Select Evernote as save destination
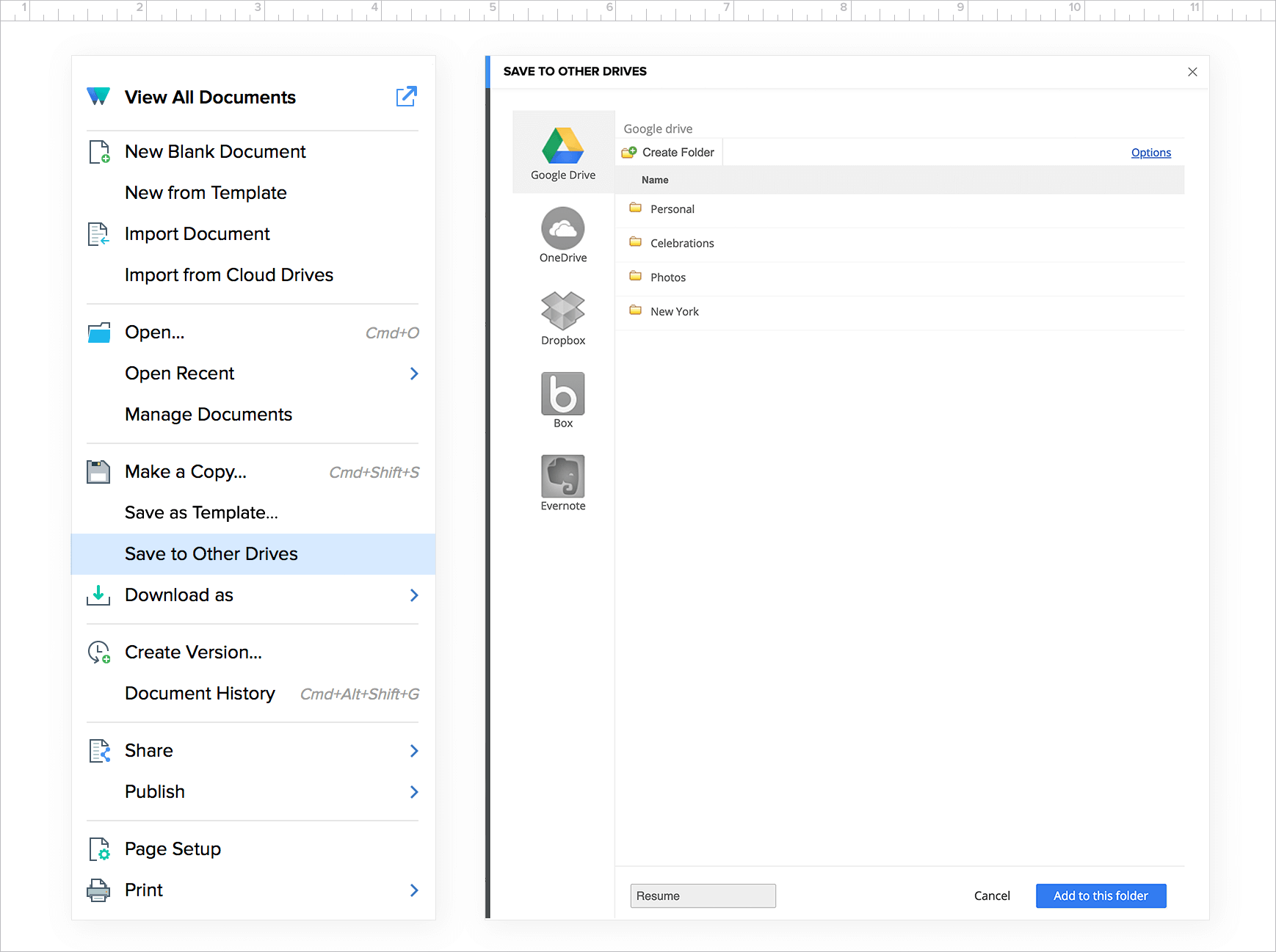The image size is (1276, 952). click(562, 477)
